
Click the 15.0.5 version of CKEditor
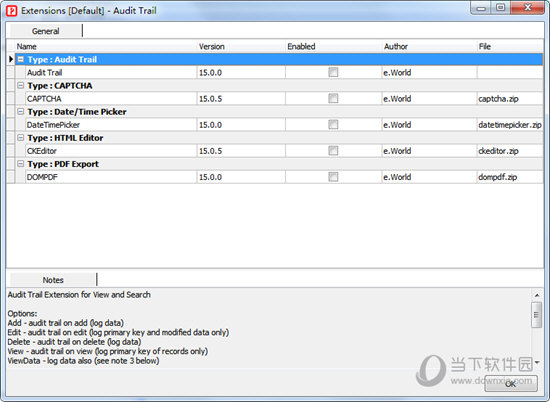pyautogui.click(x=241, y=151)
